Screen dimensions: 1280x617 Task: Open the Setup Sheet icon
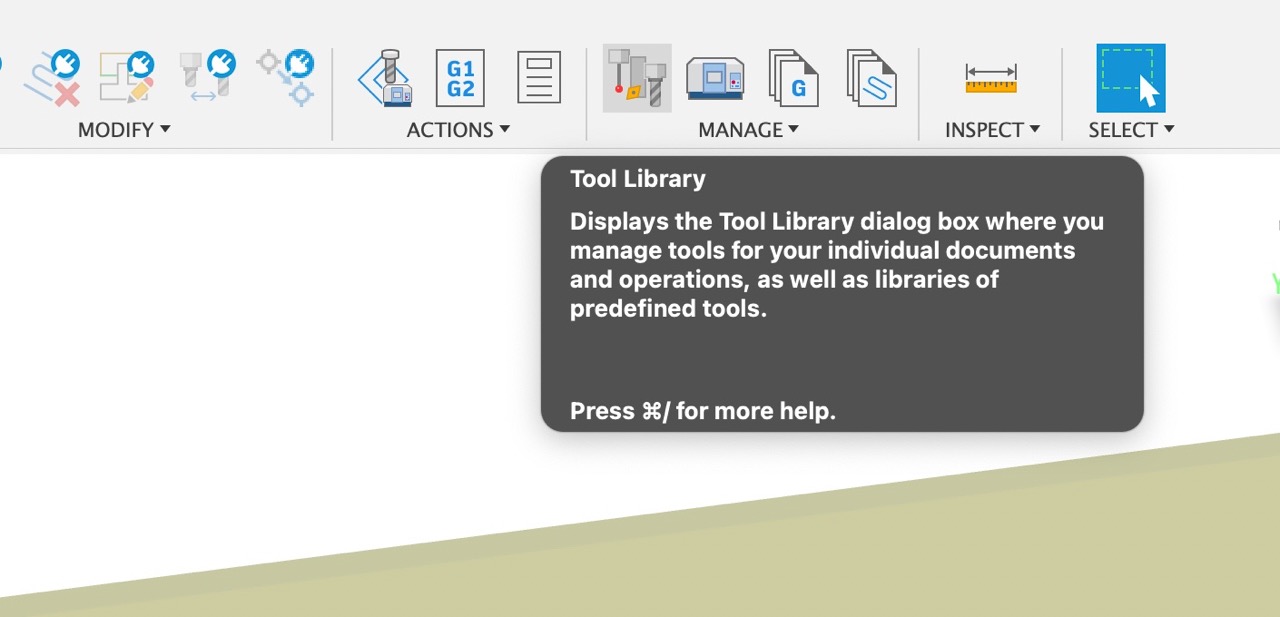539,78
